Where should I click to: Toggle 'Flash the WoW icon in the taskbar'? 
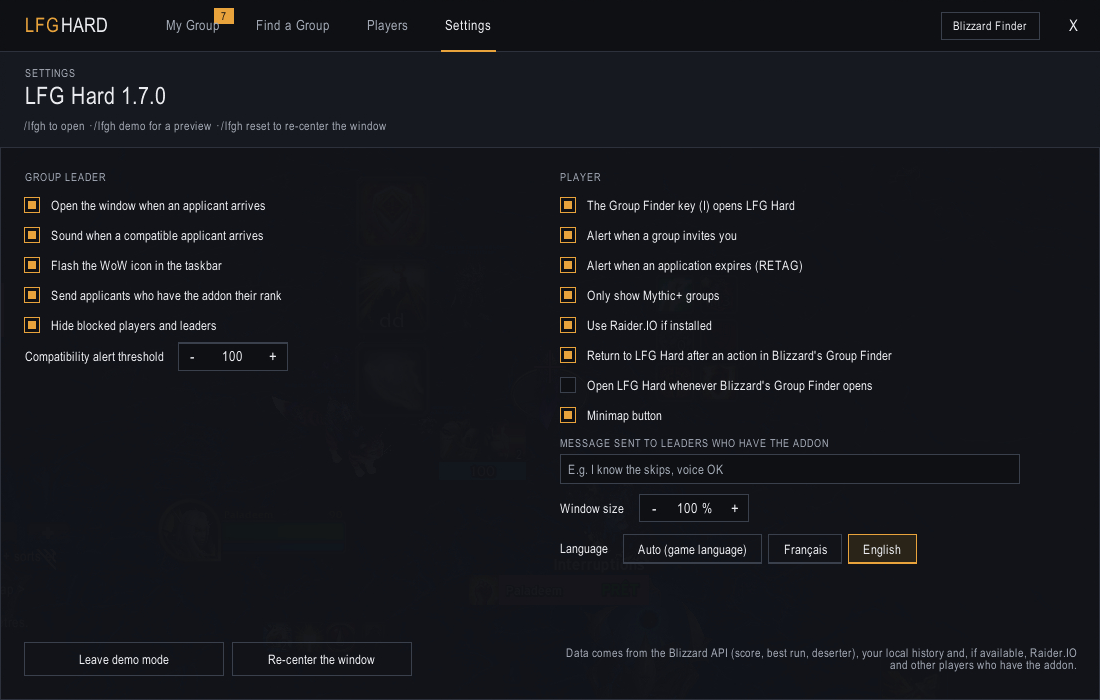[32, 265]
